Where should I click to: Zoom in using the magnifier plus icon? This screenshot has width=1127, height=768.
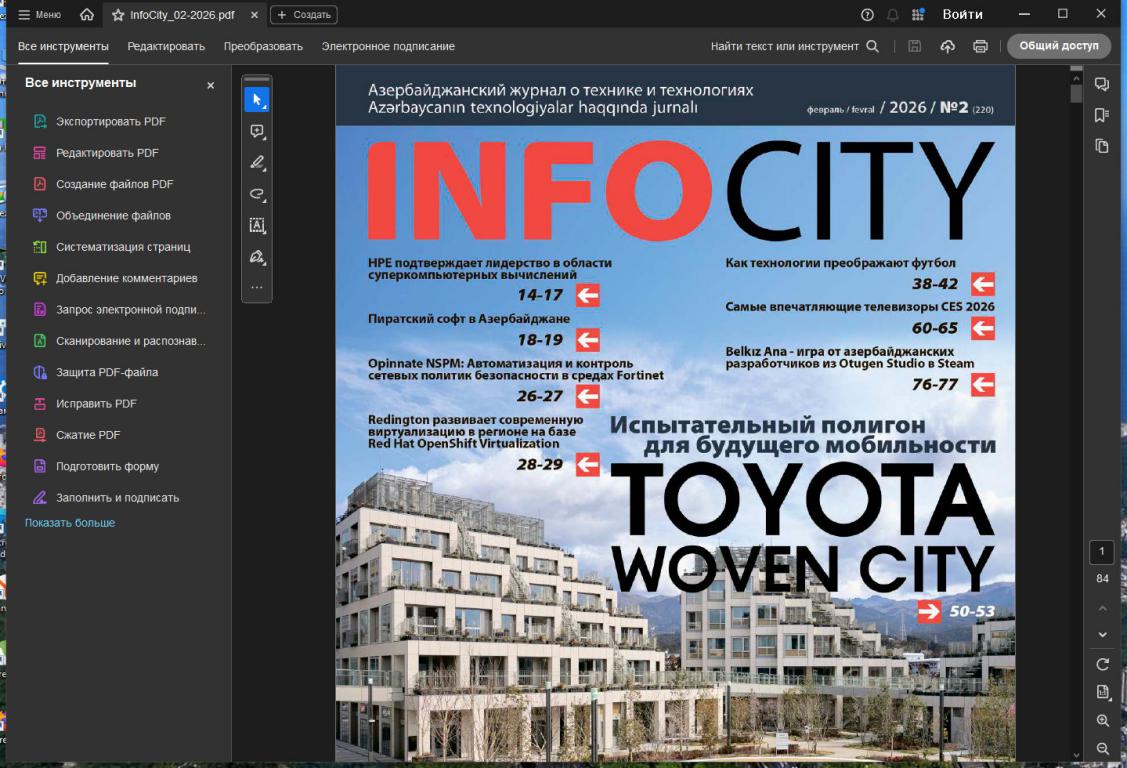pos(1103,720)
